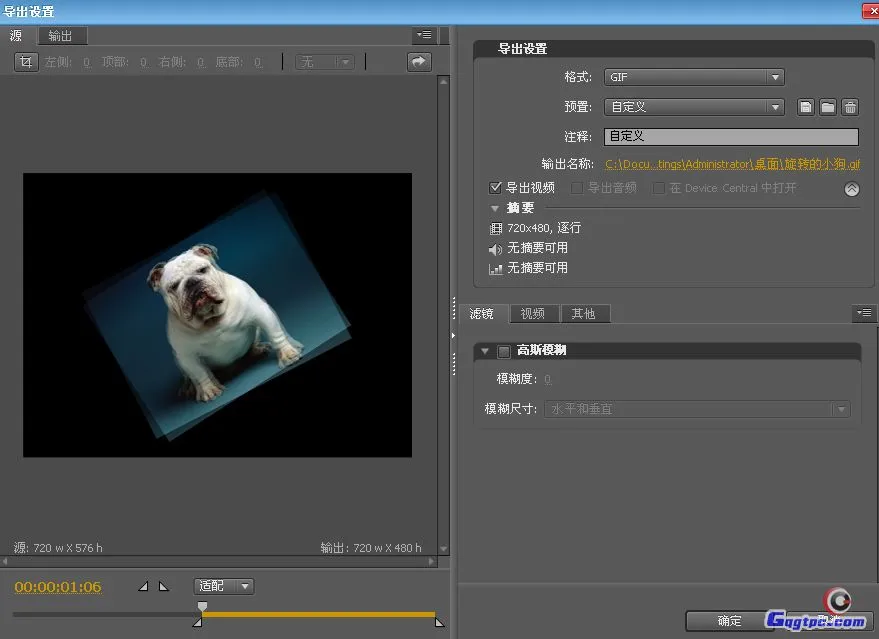Delete preset with the trash icon

pyautogui.click(x=849, y=107)
